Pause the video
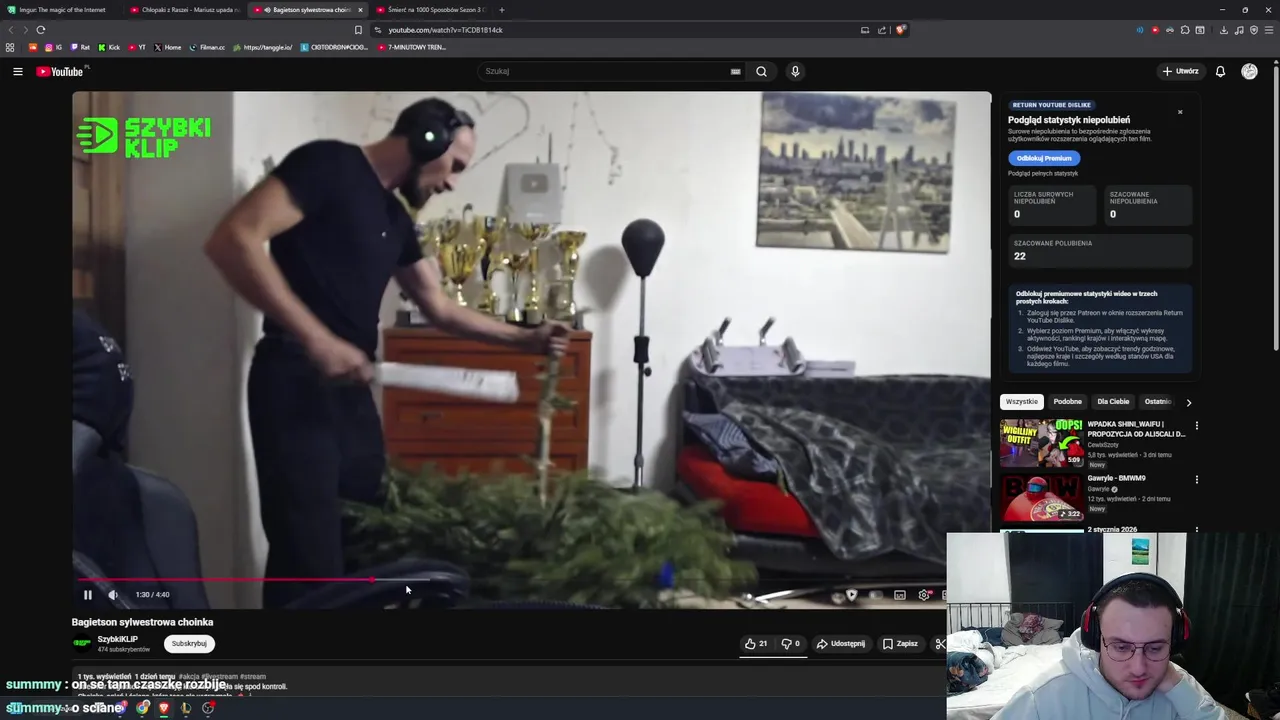The image size is (1280, 720). (x=87, y=595)
